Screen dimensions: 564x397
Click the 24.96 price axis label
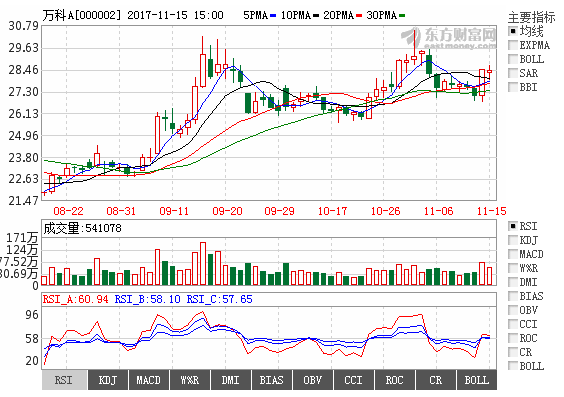pos(23,136)
